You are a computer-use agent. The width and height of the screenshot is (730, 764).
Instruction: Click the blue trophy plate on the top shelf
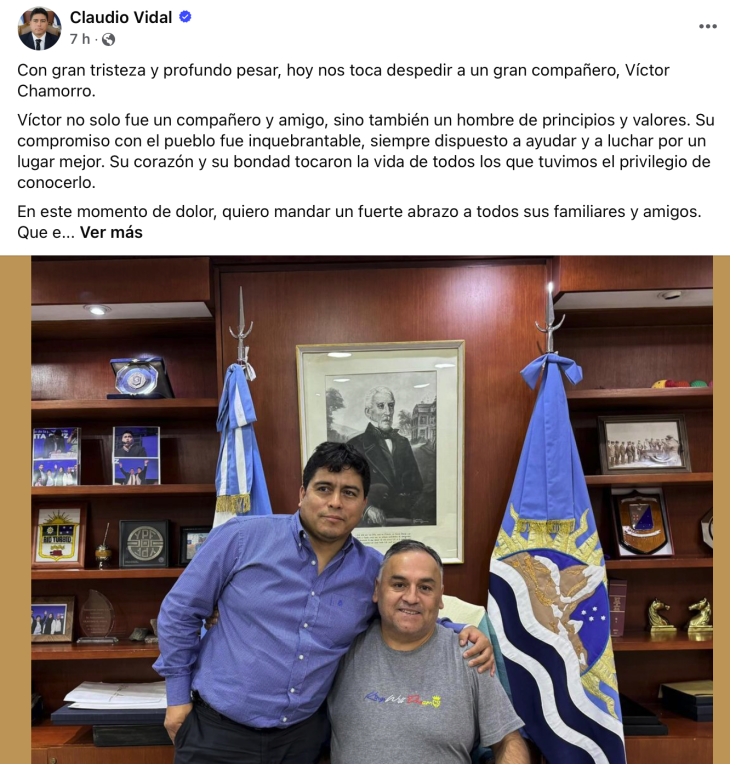(x=140, y=378)
